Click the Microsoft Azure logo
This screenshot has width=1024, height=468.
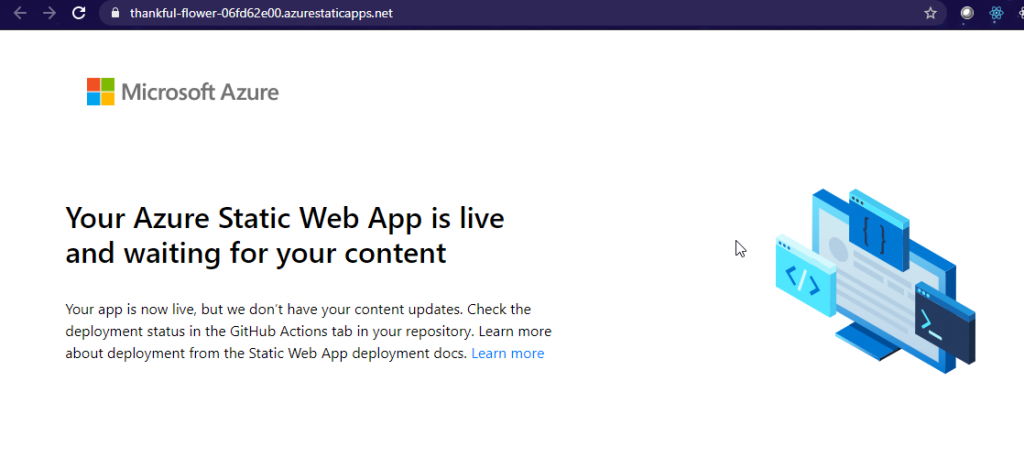[x=183, y=92]
